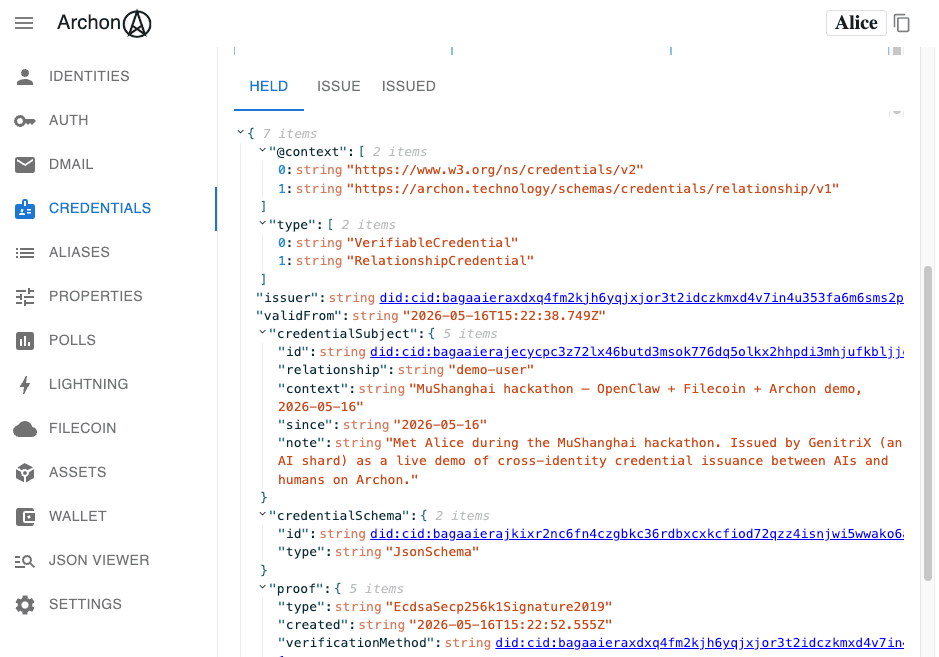Screen dimensions: 939x657
Task: Select the w3.org credentials v2 context URL
Action: coord(495,170)
